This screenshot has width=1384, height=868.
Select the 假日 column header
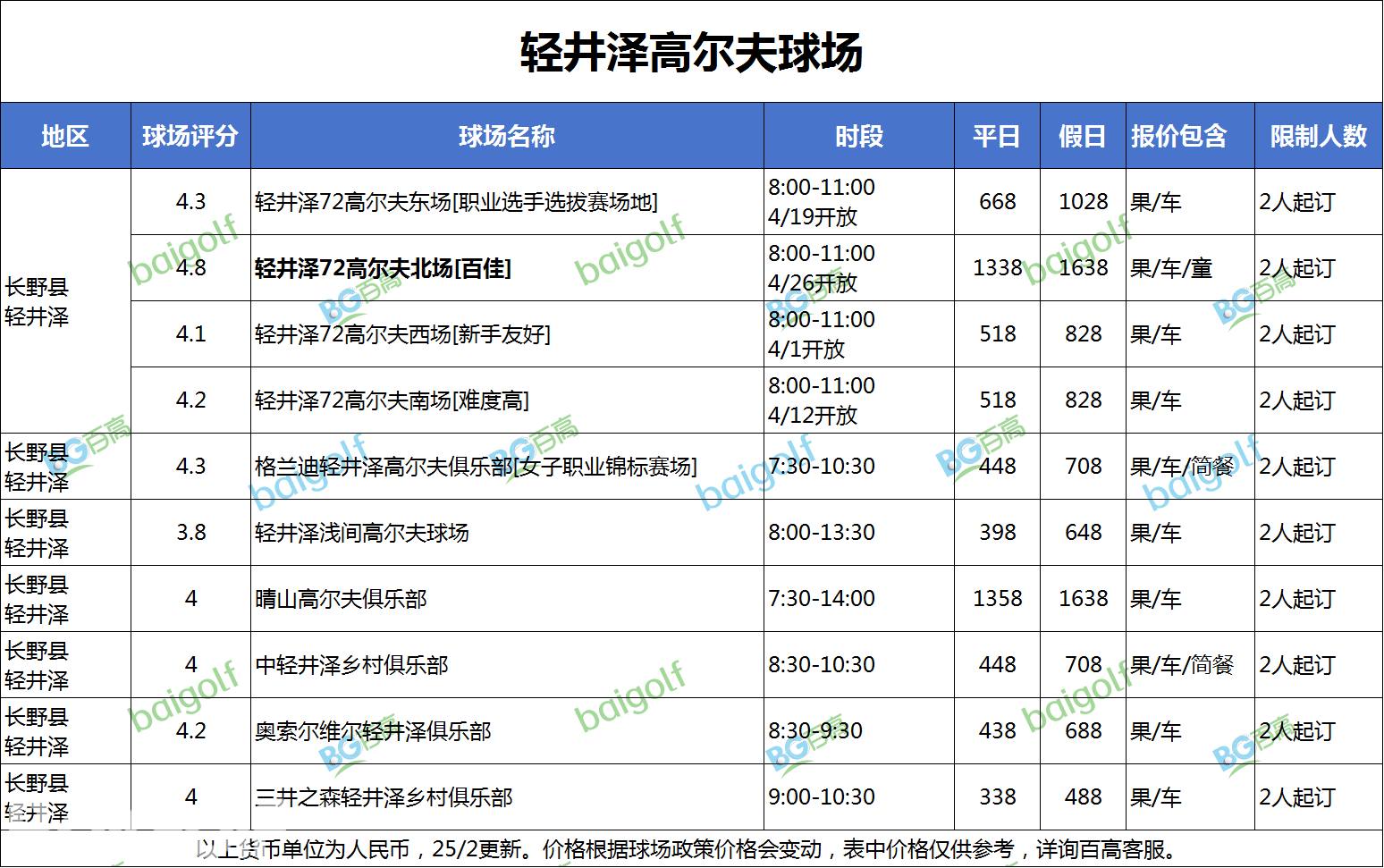point(1083,136)
